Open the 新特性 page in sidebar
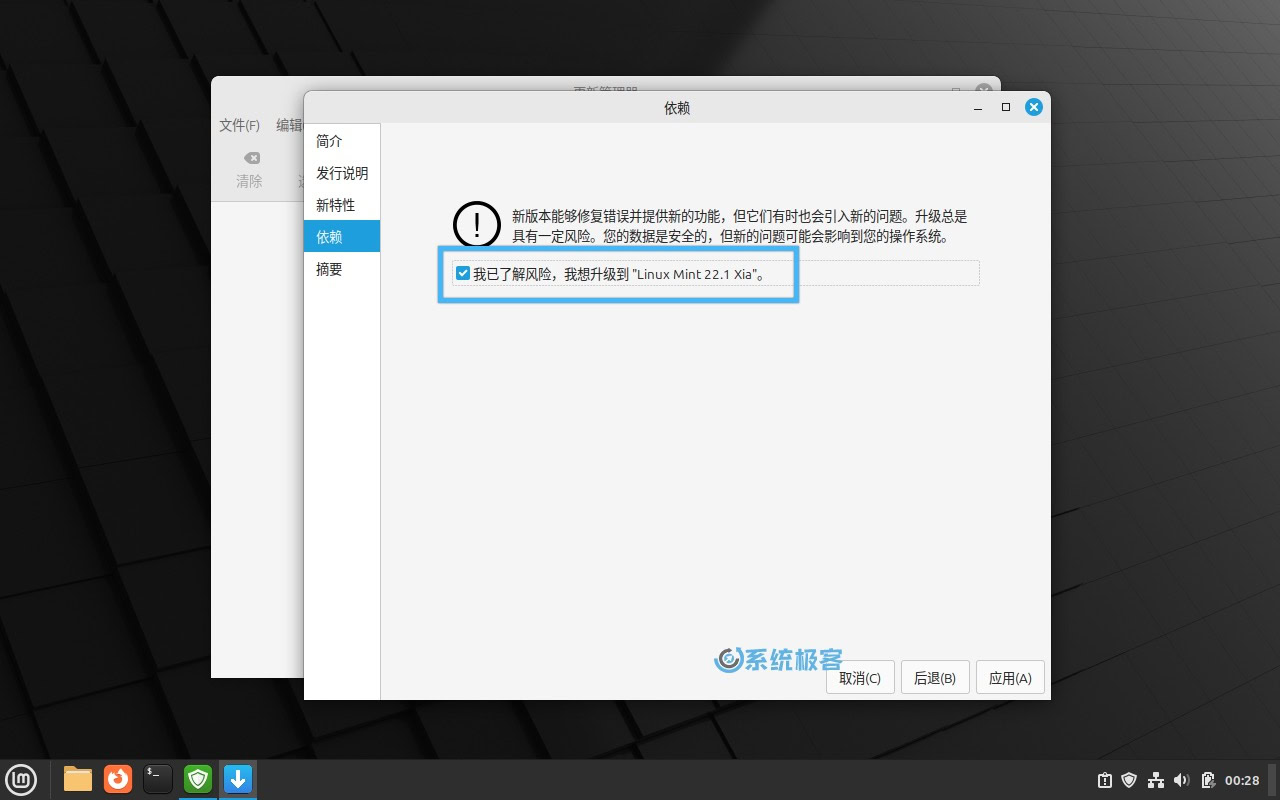 point(342,205)
